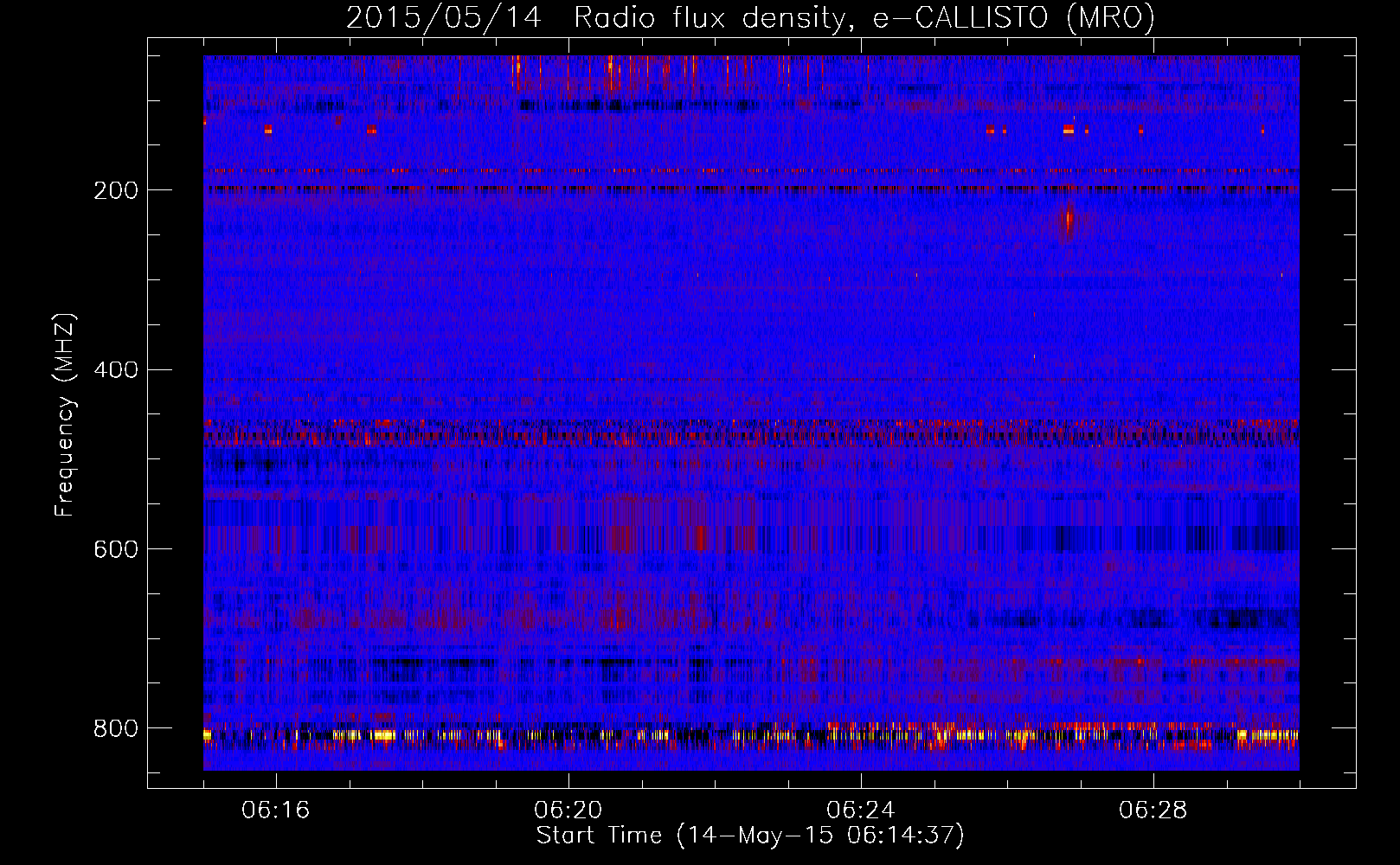The width and height of the screenshot is (1400, 865).
Task: Click the 06:16 time tick label
Action: [x=276, y=811]
